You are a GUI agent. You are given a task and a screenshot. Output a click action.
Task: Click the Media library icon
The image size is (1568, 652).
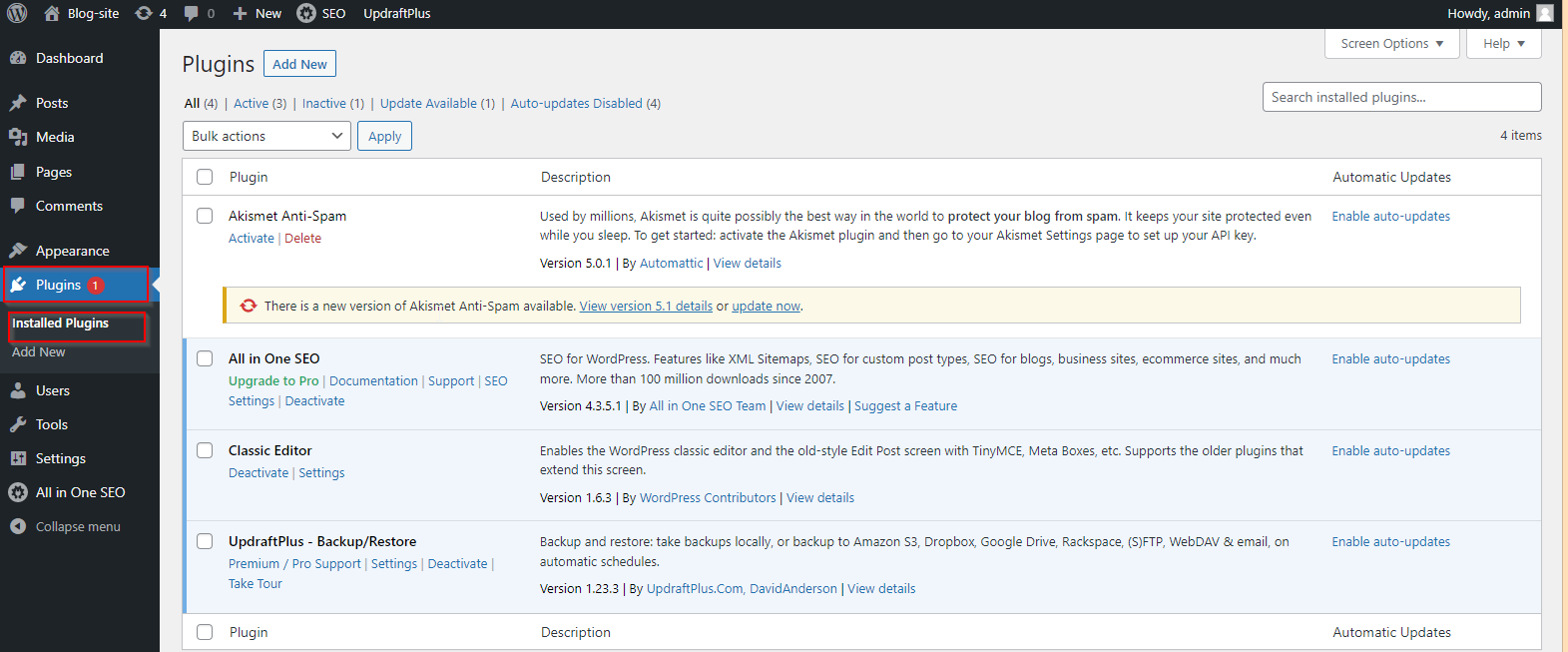click(18, 137)
